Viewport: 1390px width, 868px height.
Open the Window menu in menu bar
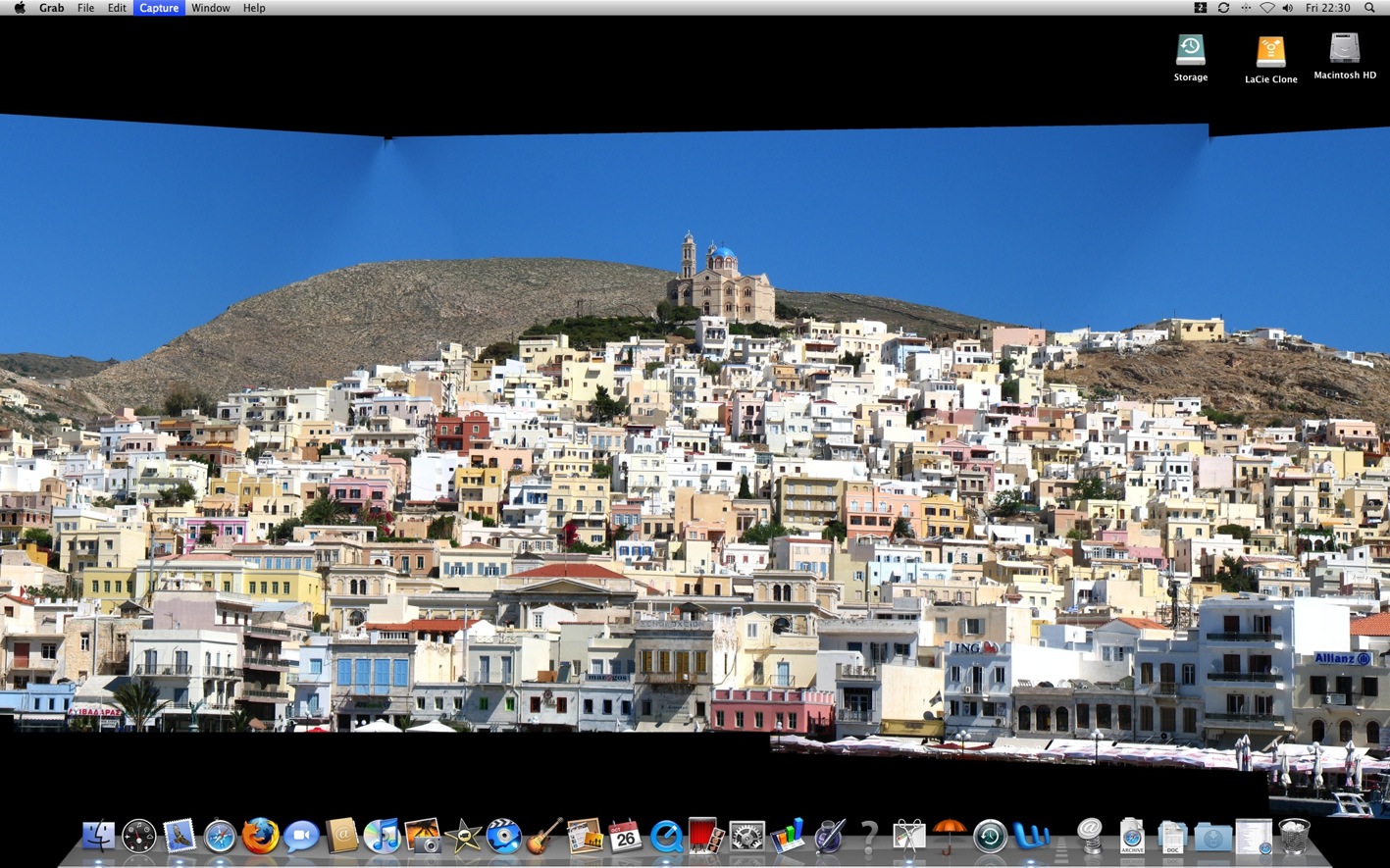coord(210,8)
